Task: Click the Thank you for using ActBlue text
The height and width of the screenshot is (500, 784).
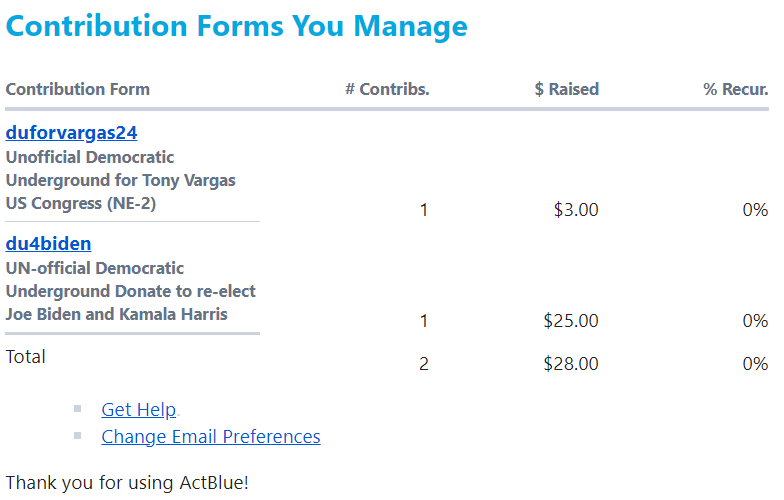Action: [127, 482]
